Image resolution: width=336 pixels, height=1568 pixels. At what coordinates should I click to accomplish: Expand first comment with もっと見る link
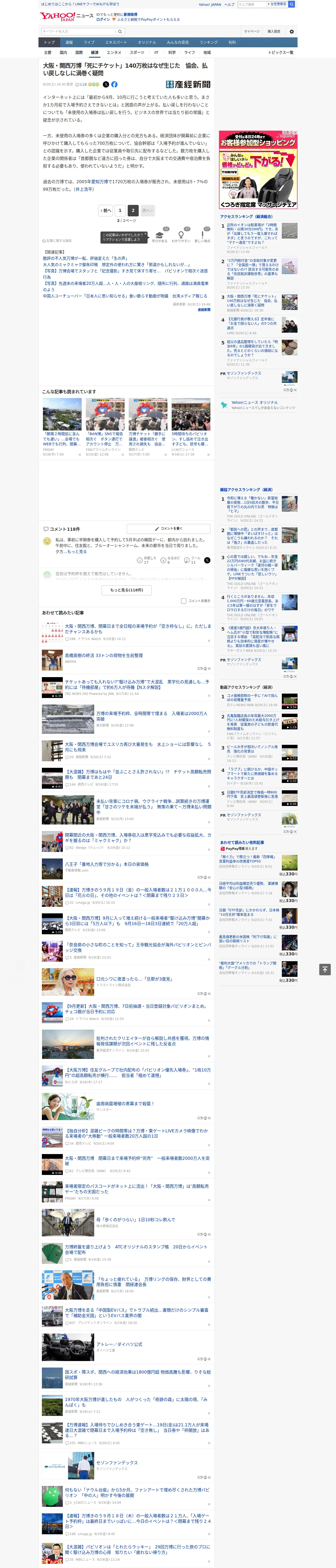pos(77,551)
